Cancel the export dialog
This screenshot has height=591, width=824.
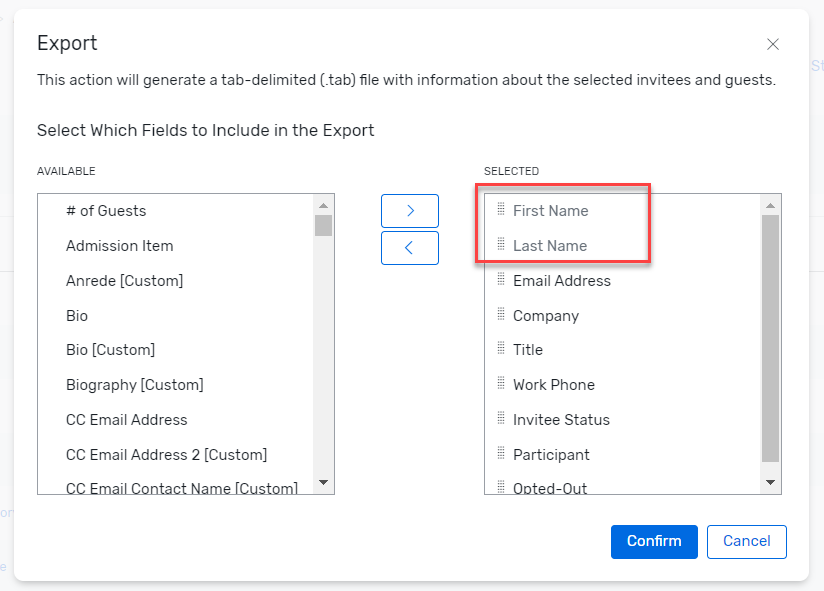pos(746,541)
